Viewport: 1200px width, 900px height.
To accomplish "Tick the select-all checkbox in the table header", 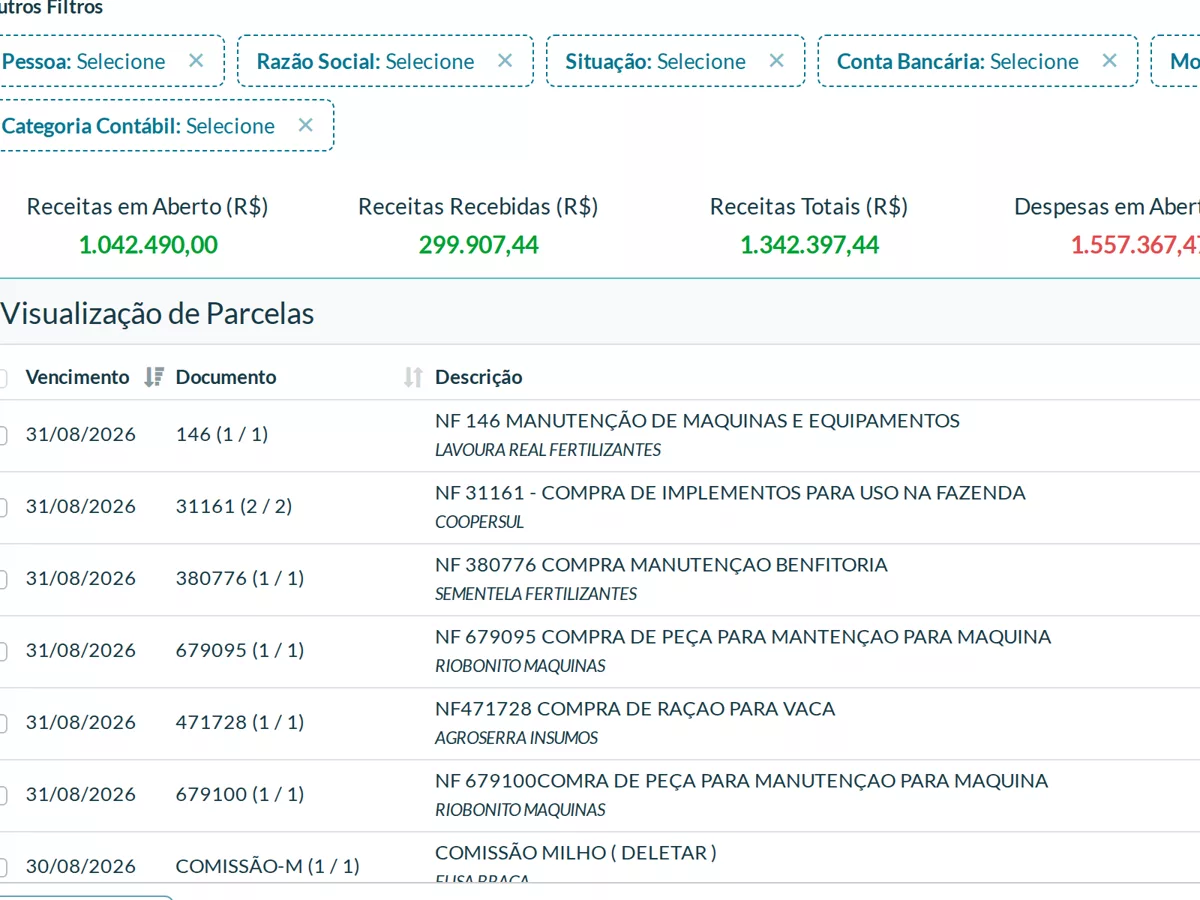I will coord(2,378).
